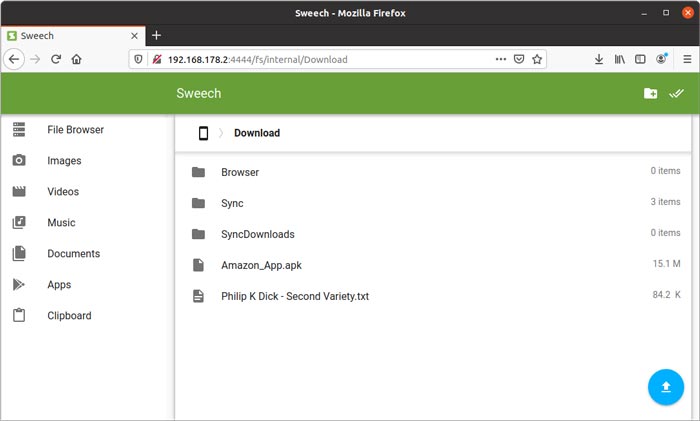The width and height of the screenshot is (700, 421).
Task: Maximize the Firefox window
Action: [666, 13]
